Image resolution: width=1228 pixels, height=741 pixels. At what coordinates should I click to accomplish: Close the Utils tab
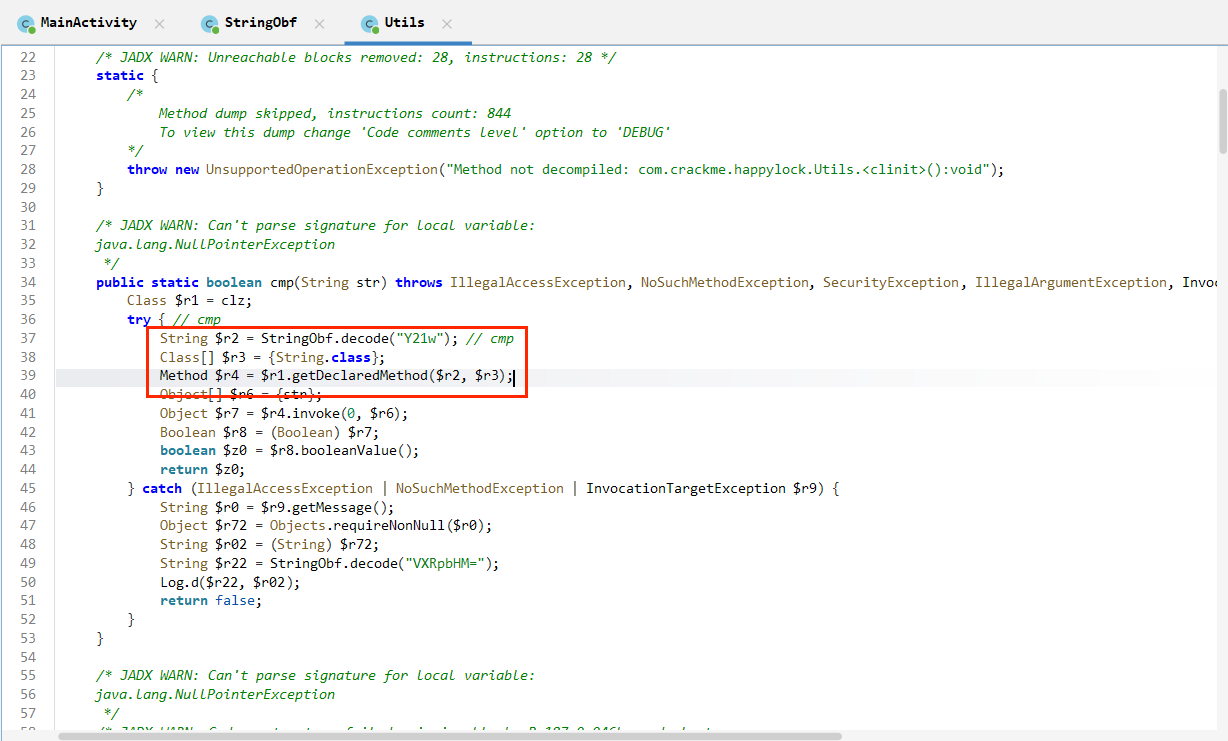(447, 23)
